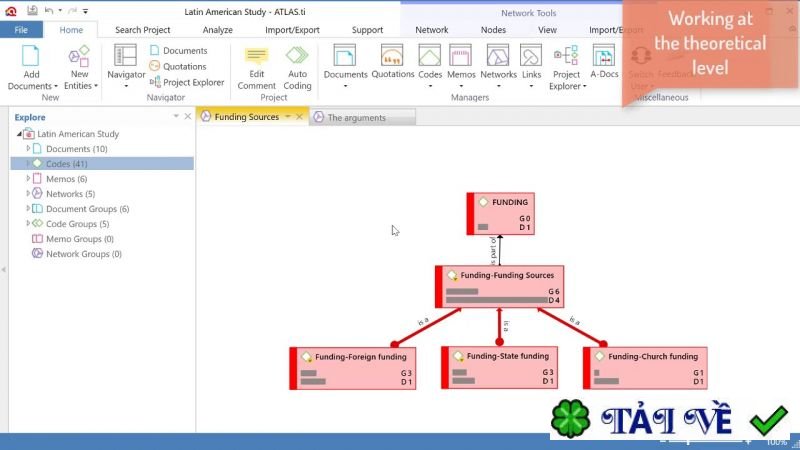Screen dimensions: 800x450
Task: Select the FUNDING node
Action: click(x=501, y=214)
